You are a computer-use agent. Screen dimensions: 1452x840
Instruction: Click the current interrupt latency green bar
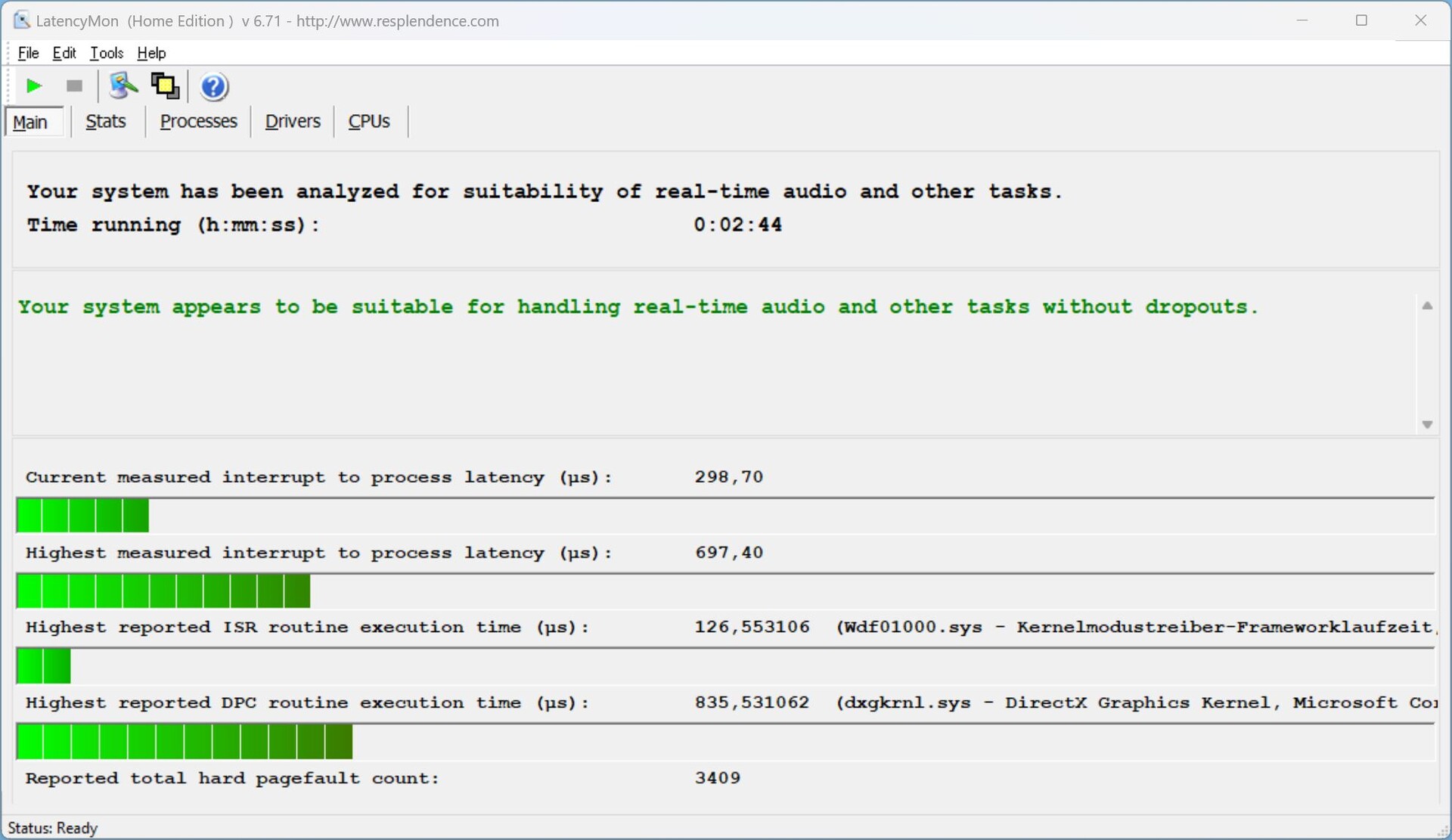[82, 516]
